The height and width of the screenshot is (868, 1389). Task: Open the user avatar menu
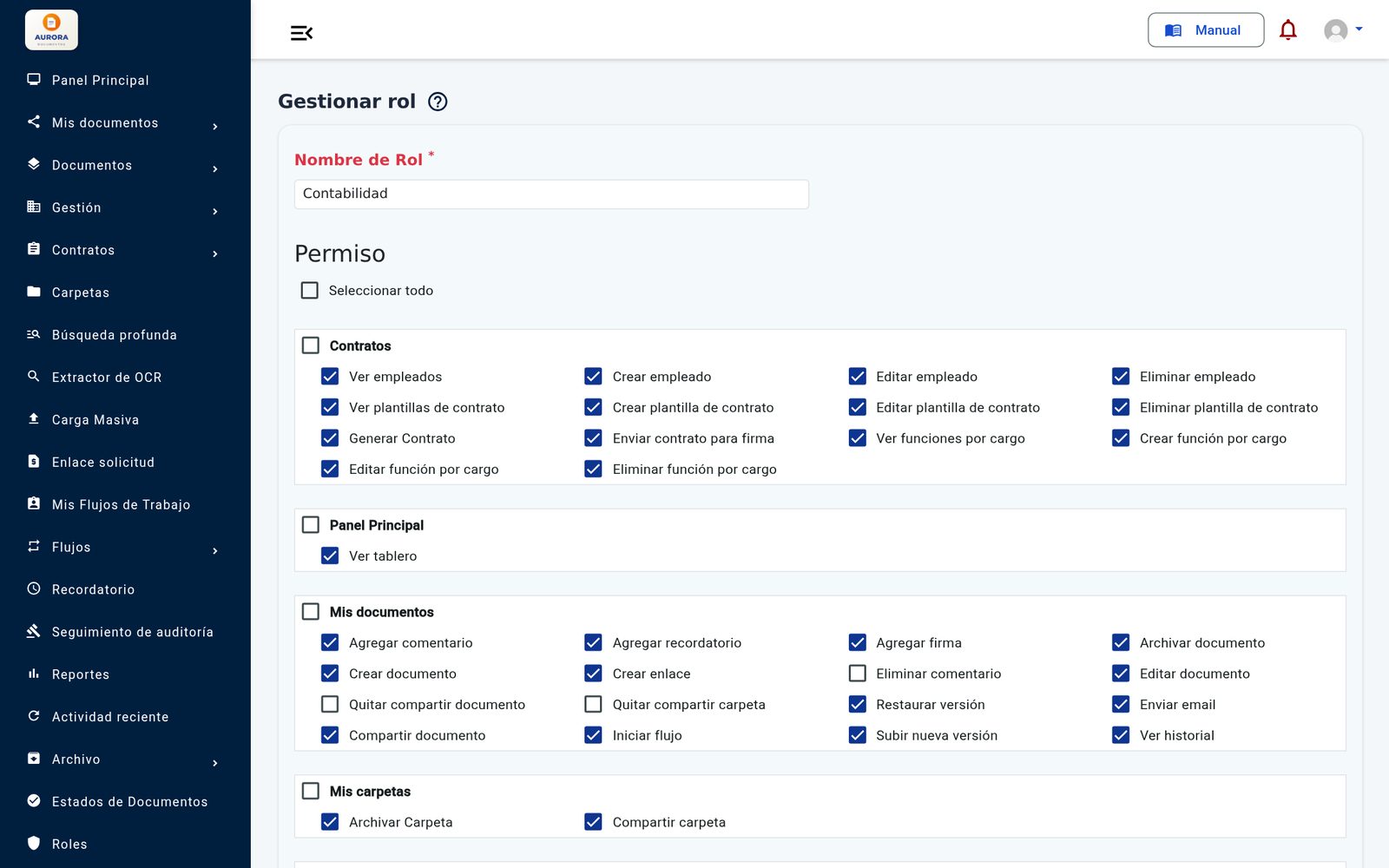(x=1343, y=30)
